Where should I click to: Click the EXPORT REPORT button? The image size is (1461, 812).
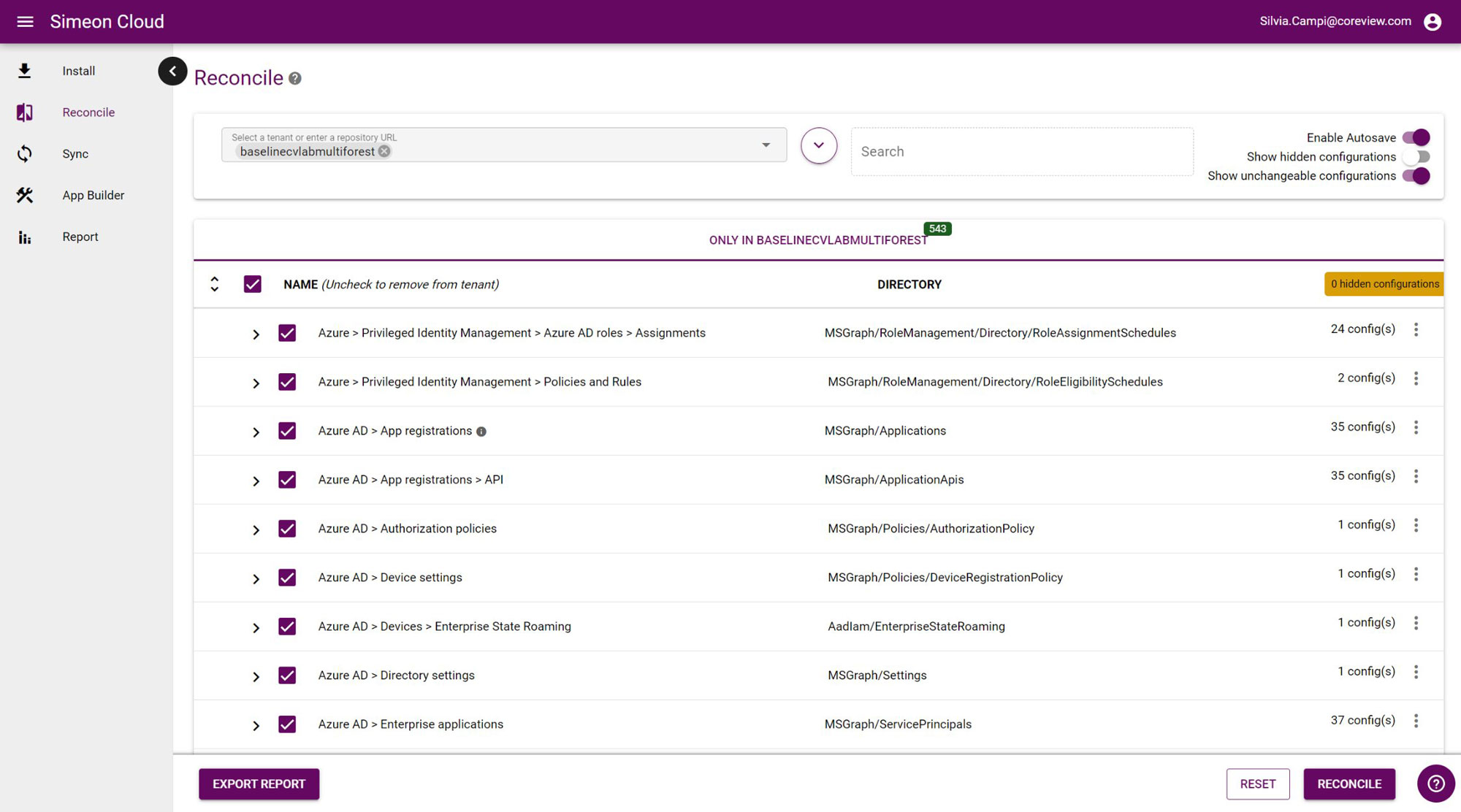tap(259, 784)
